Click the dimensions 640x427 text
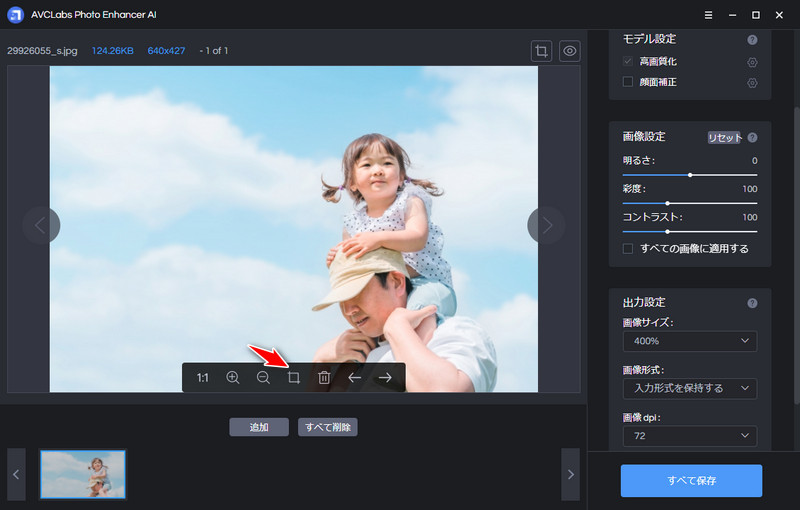Image resolution: width=800 pixels, height=510 pixels. 166,51
